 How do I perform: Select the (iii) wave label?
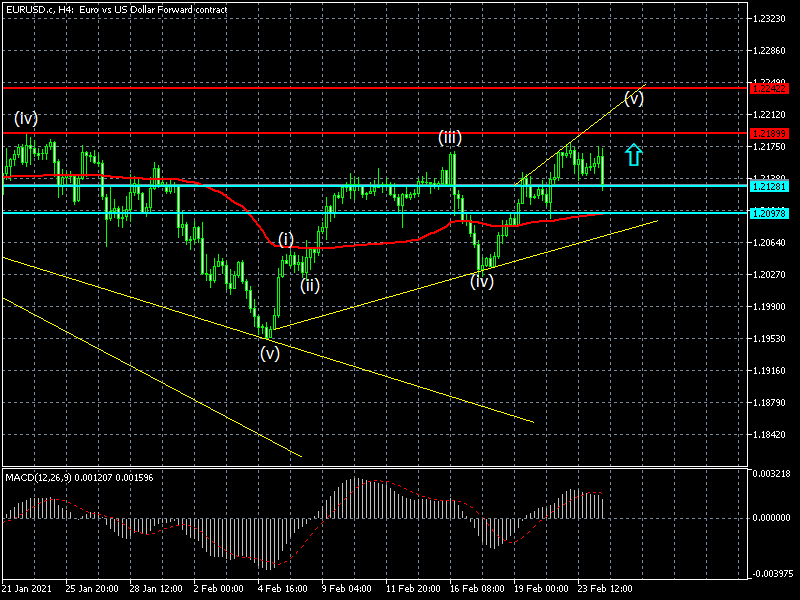450,137
